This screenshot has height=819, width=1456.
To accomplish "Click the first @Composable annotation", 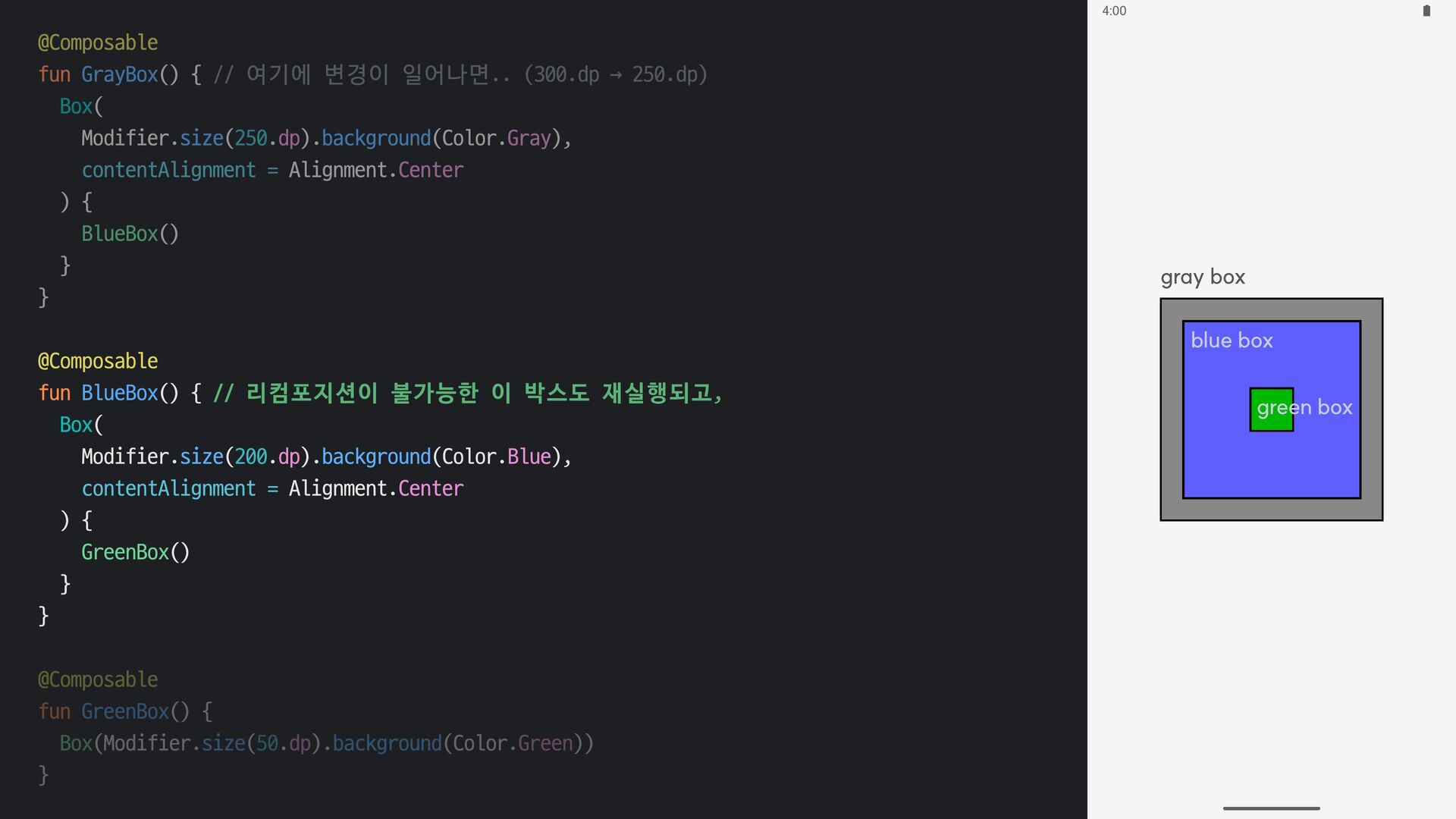I will (98, 42).
